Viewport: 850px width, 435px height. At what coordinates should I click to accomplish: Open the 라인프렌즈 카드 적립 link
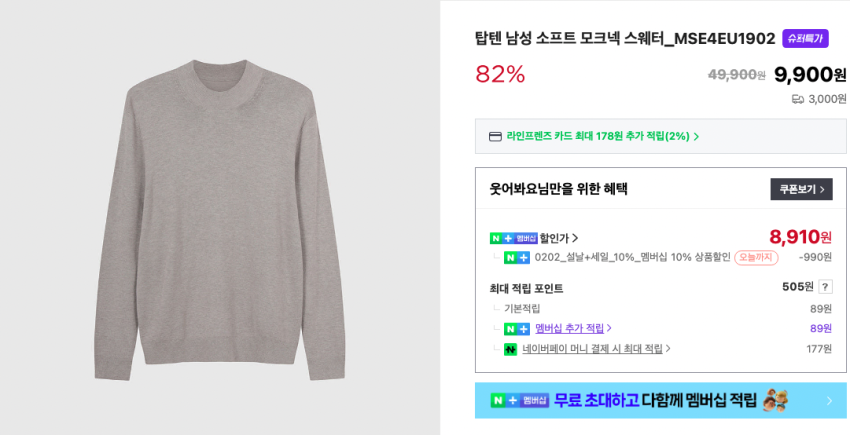click(x=597, y=136)
